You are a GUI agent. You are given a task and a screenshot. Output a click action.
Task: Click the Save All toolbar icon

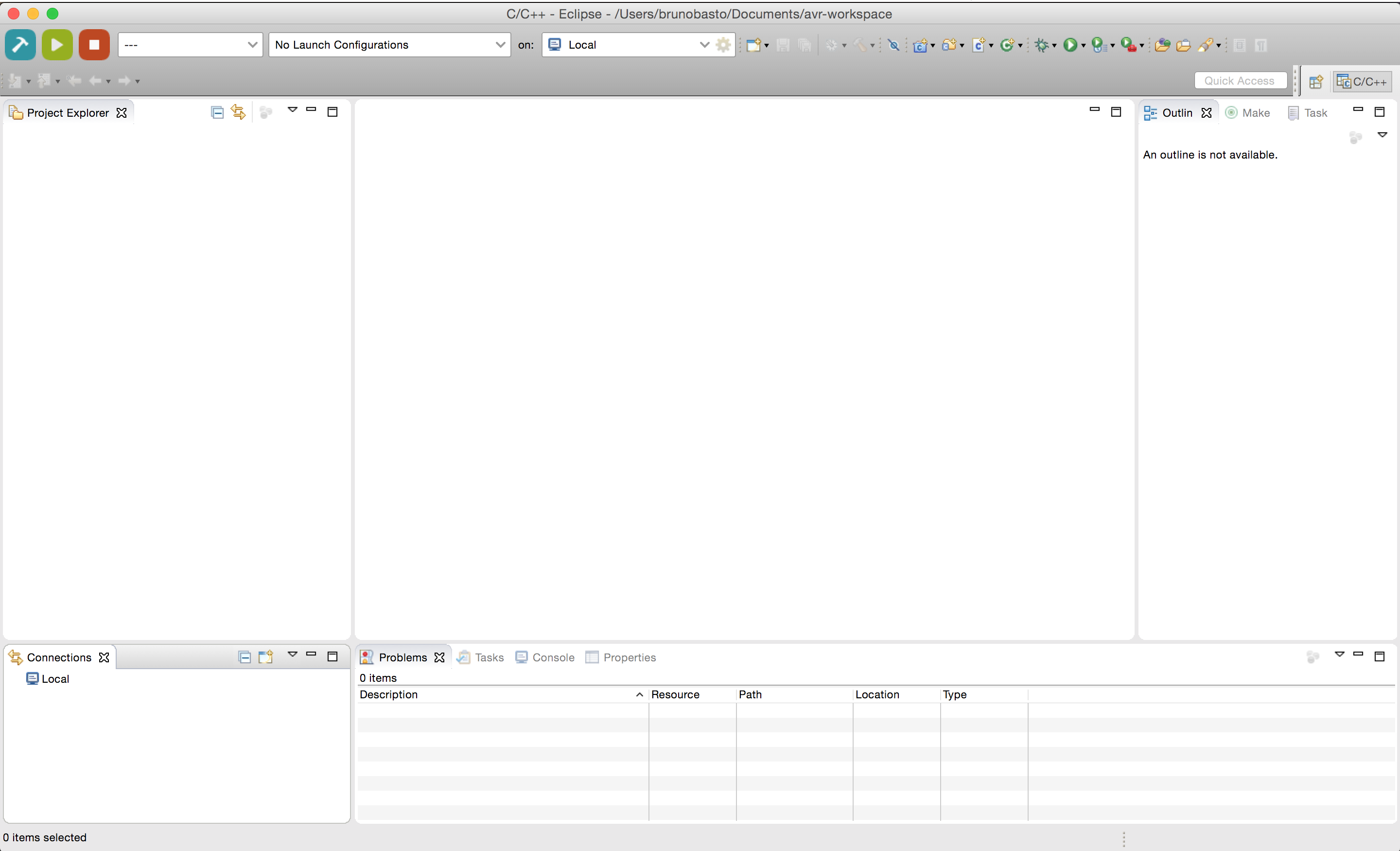click(x=805, y=45)
